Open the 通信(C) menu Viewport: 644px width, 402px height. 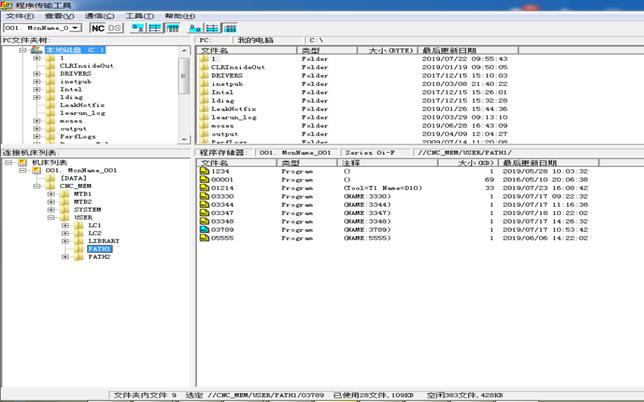(x=99, y=16)
